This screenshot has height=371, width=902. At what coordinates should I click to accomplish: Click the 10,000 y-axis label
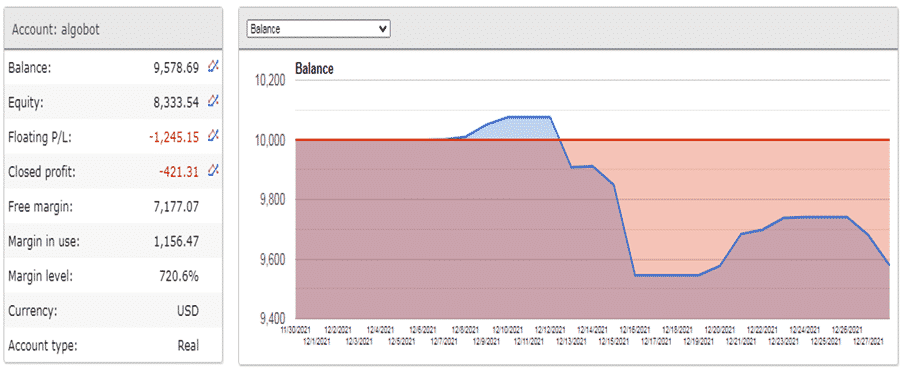[270, 140]
